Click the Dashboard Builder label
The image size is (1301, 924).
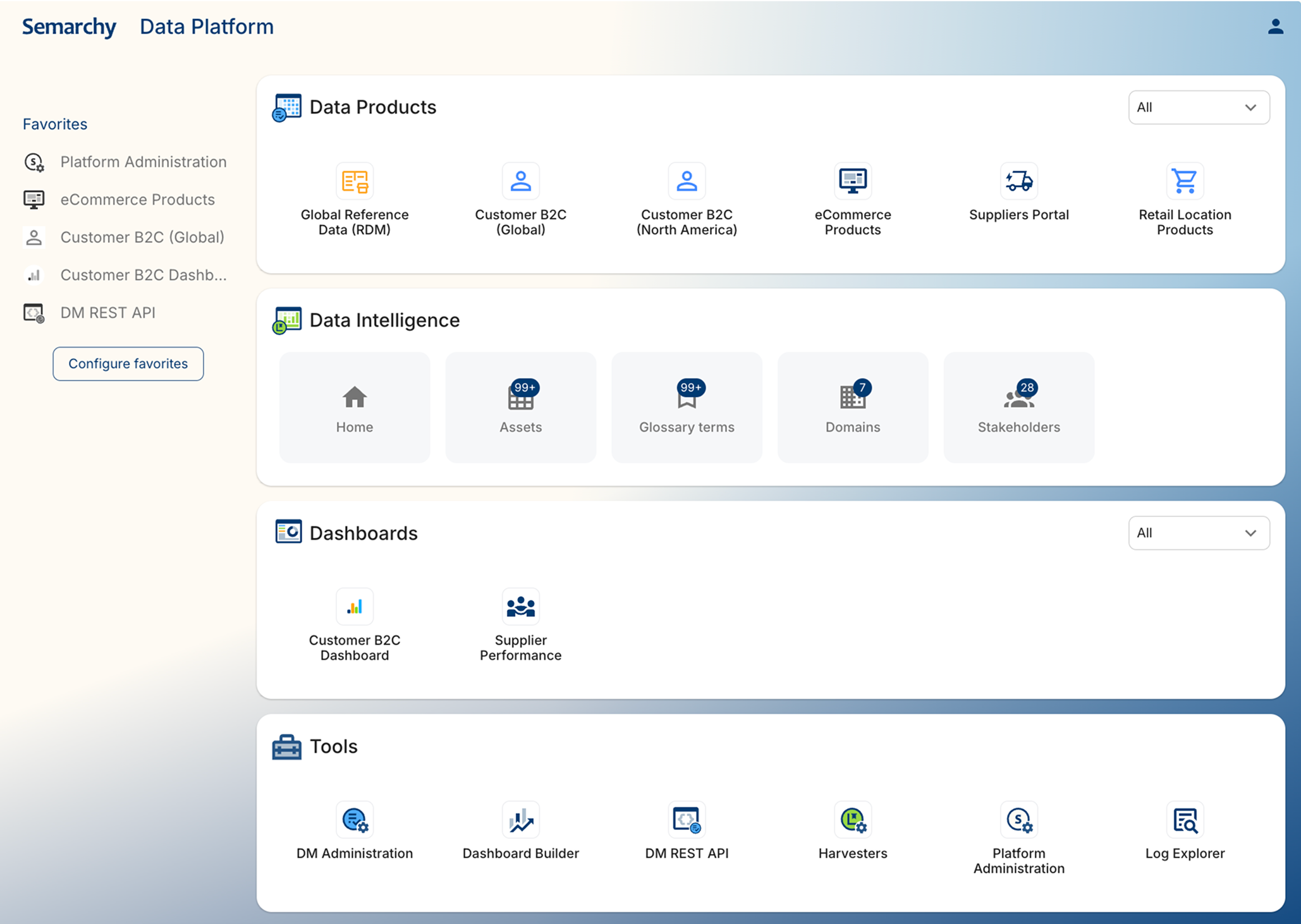pyautogui.click(x=521, y=853)
